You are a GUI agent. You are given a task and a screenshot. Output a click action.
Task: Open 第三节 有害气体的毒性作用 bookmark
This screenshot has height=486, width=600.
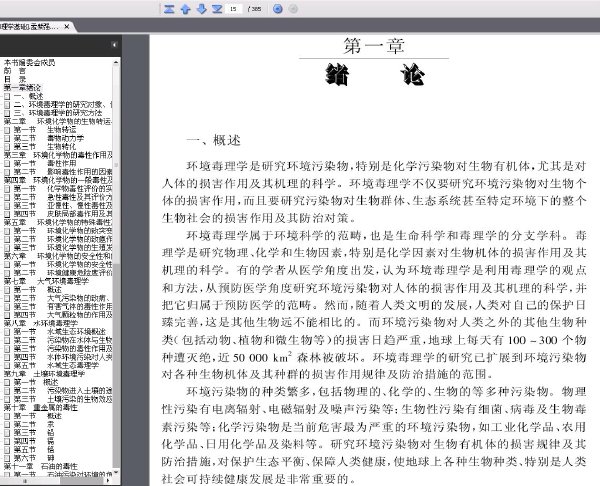[x=63, y=307]
